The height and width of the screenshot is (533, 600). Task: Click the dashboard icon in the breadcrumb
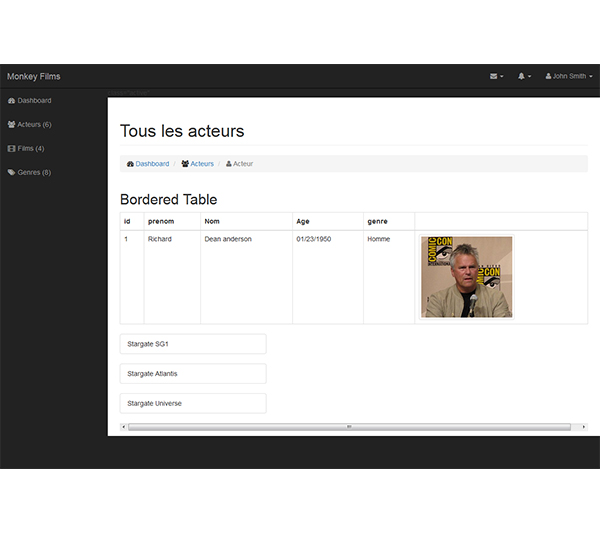click(130, 164)
